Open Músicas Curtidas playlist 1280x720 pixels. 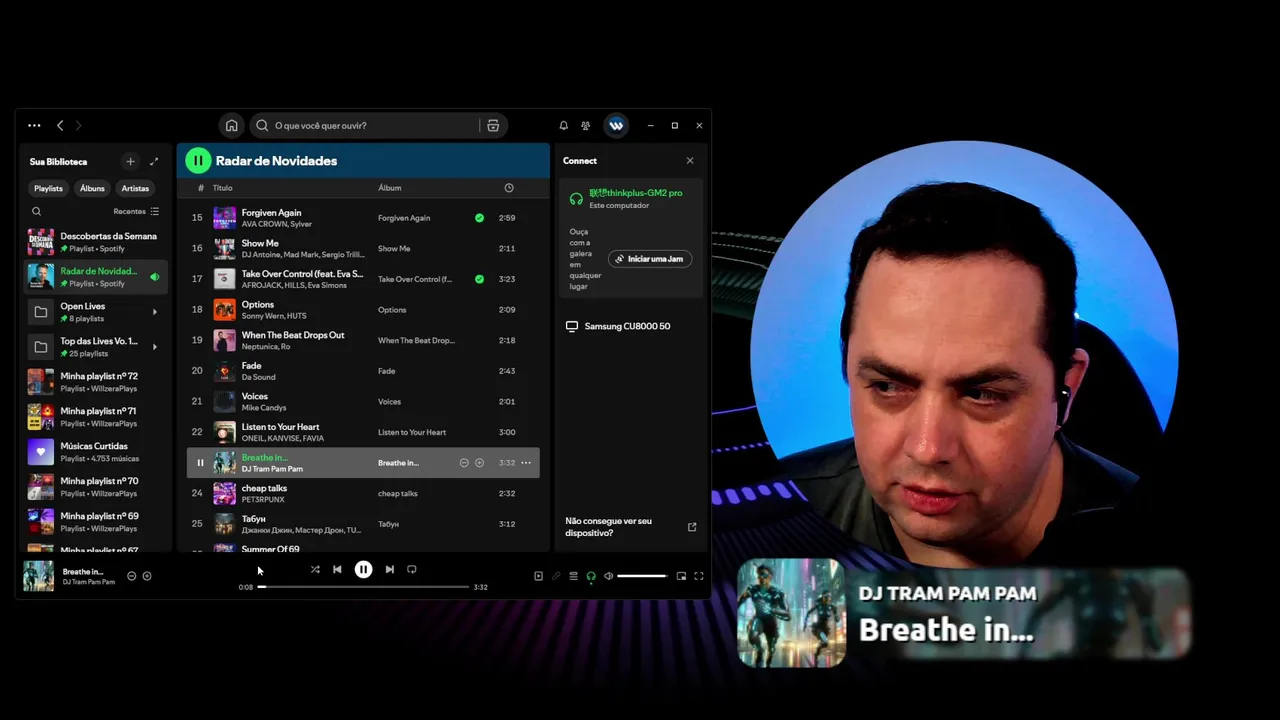click(96, 452)
